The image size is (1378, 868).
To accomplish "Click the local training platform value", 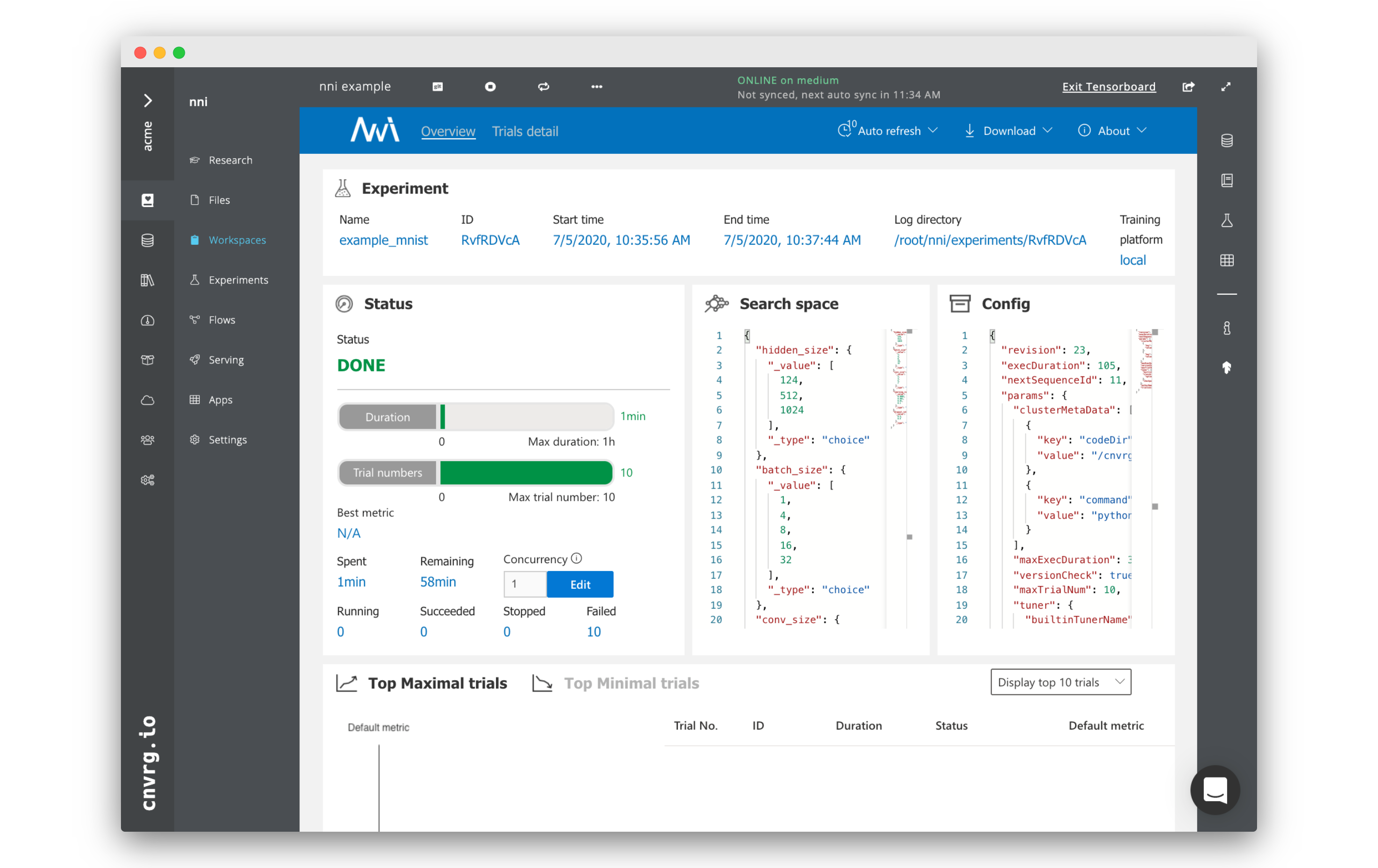I will tap(1133, 260).
